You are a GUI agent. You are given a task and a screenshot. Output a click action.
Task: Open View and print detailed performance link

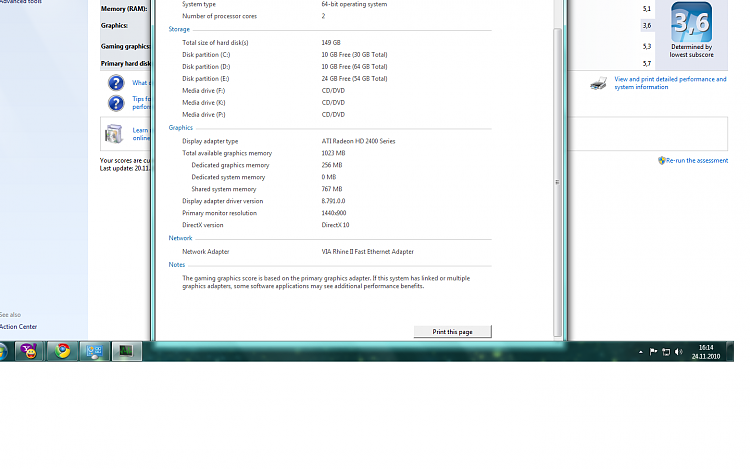coord(670,83)
